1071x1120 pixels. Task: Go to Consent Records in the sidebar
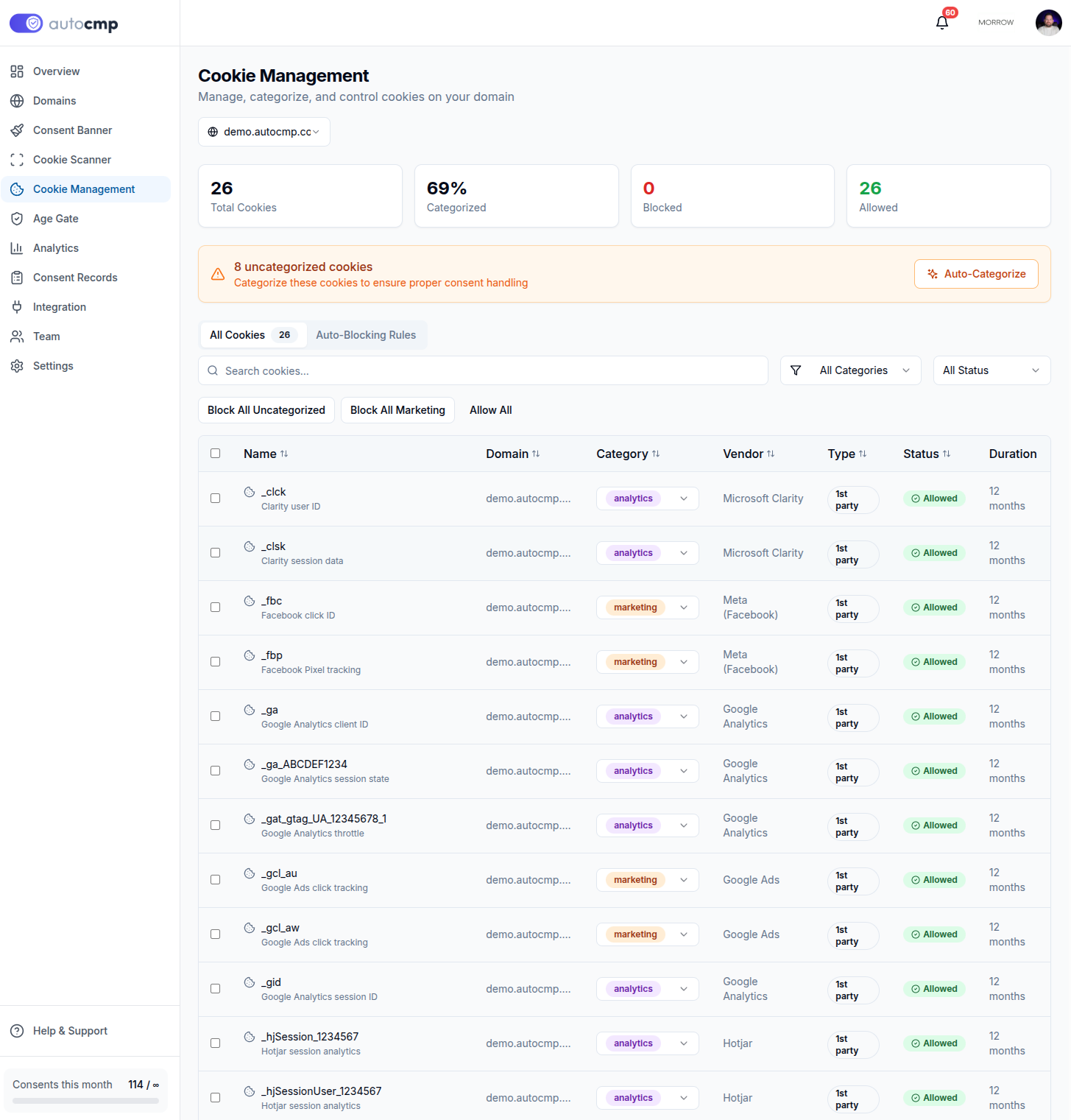[x=86, y=278]
